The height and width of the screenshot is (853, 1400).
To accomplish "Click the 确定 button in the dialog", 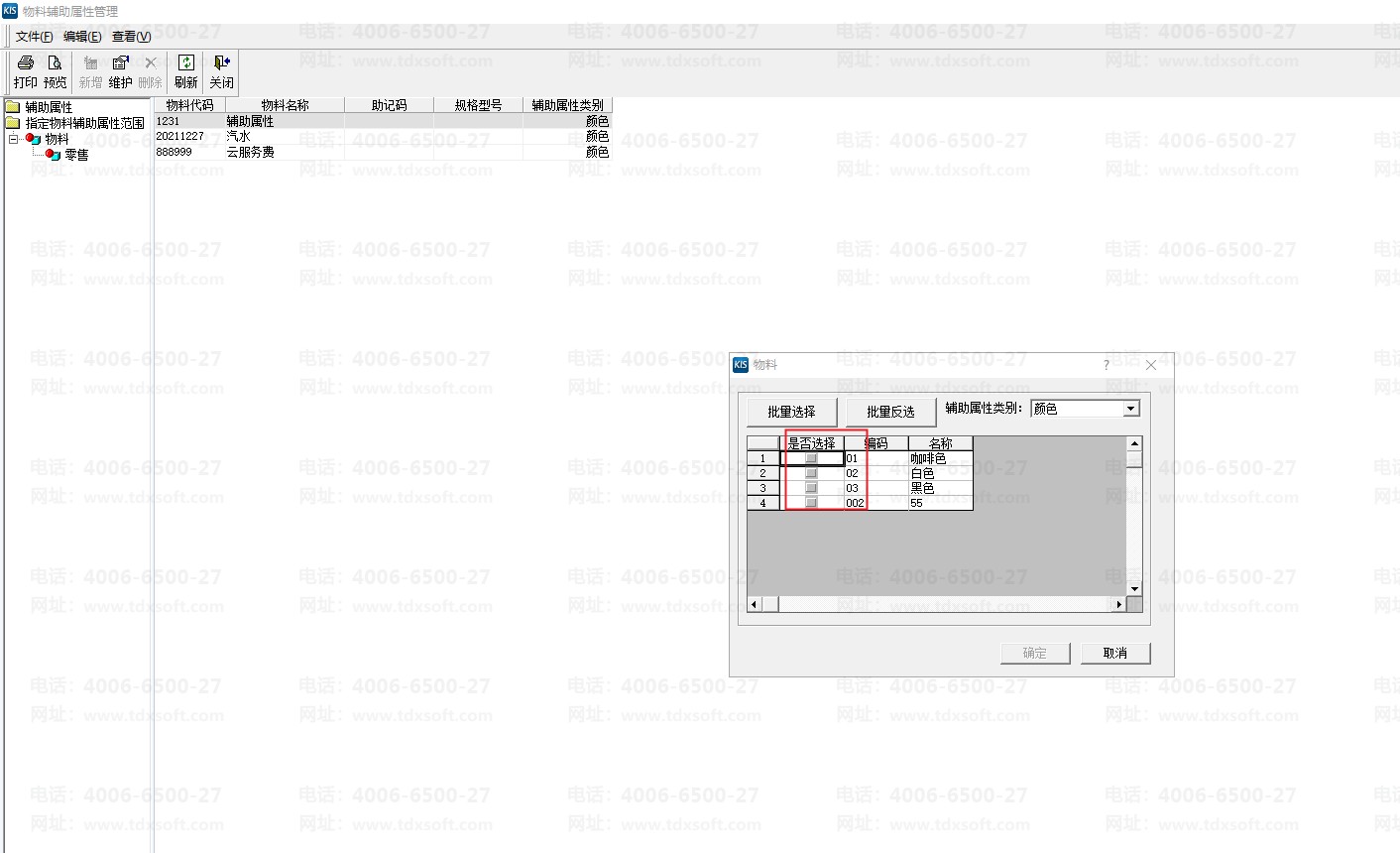I will tap(1035, 653).
